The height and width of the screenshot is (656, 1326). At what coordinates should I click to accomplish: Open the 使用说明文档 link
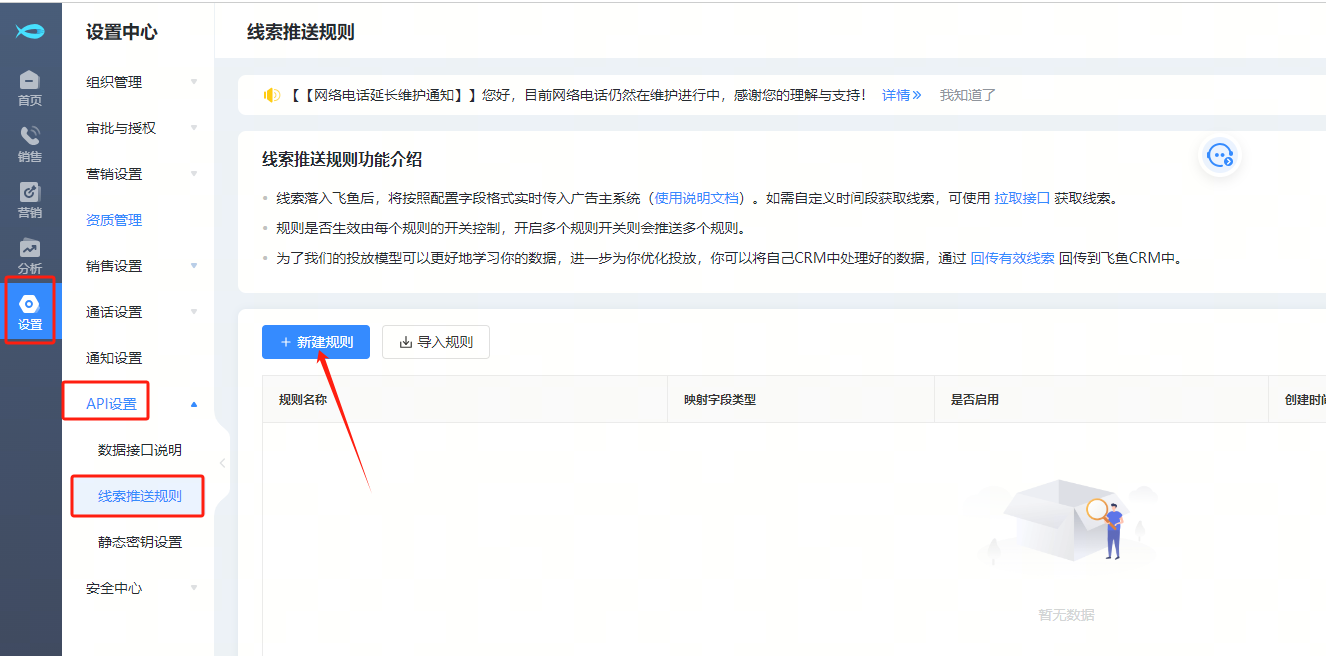tap(699, 198)
